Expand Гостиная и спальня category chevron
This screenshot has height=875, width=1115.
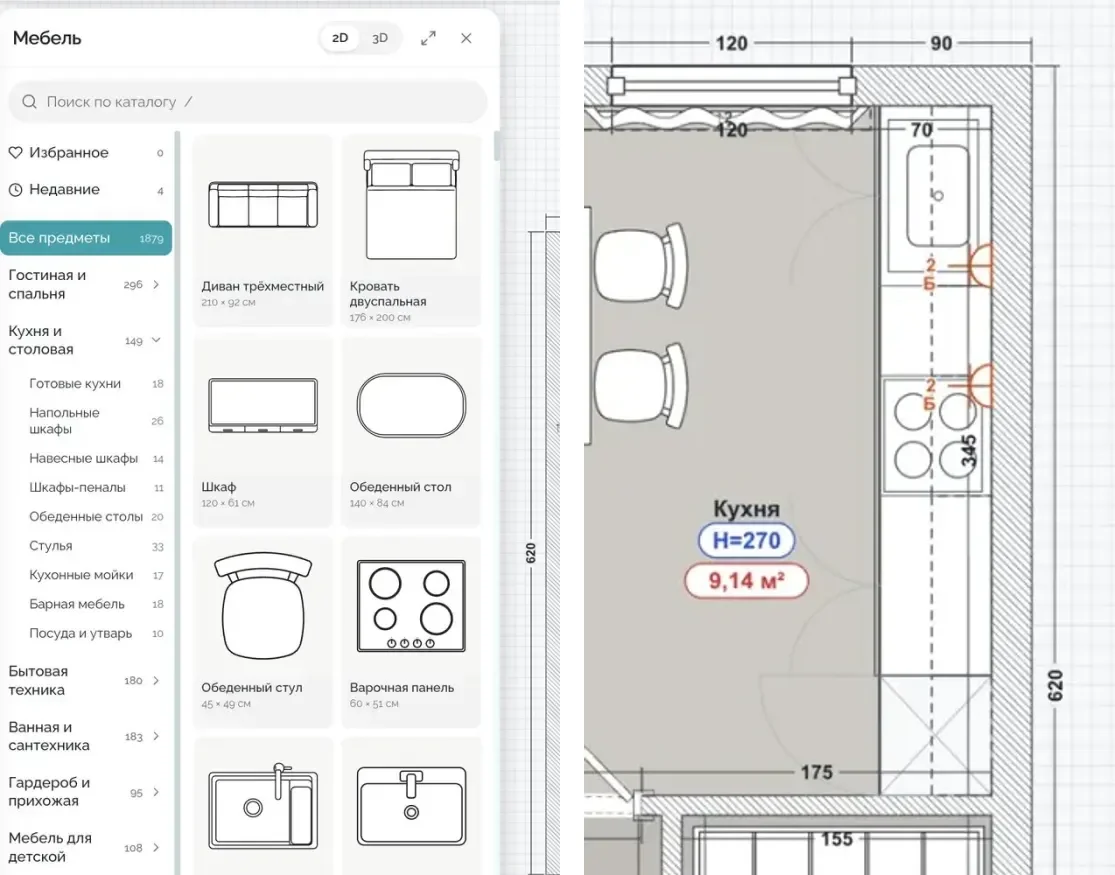(x=156, y=285)
